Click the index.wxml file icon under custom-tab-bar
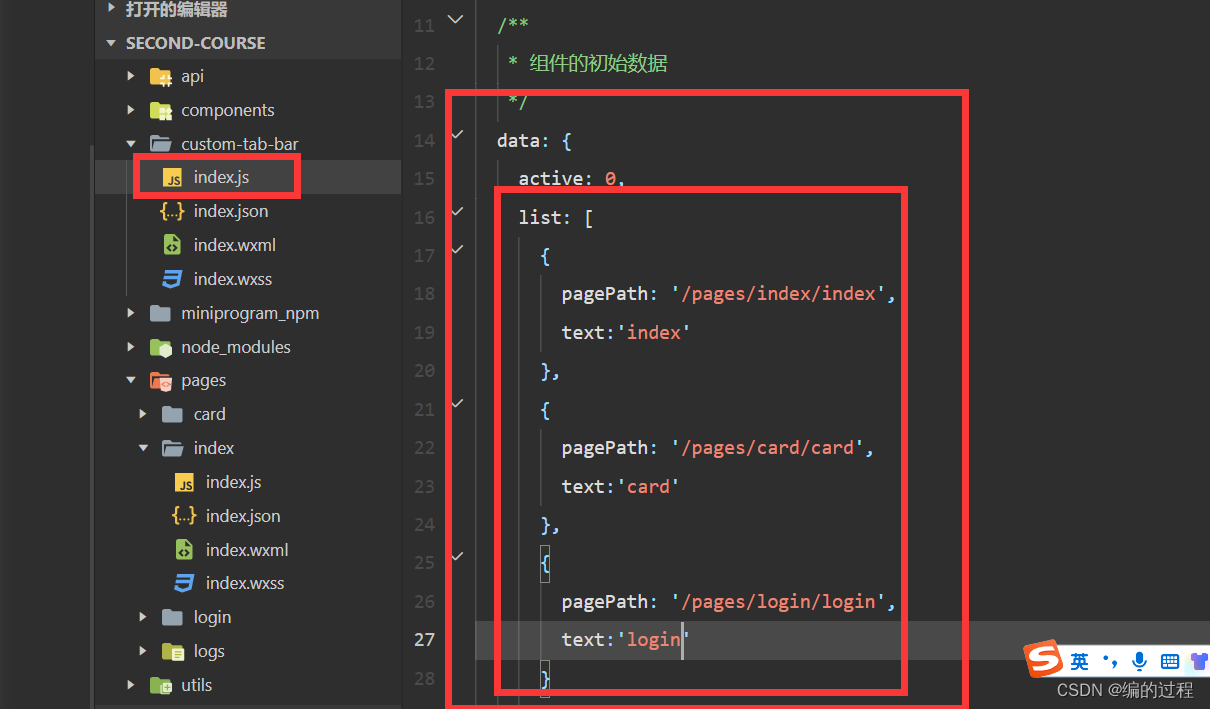The width and height of the screenshot is (1210, 709). [x=172, y=245]
